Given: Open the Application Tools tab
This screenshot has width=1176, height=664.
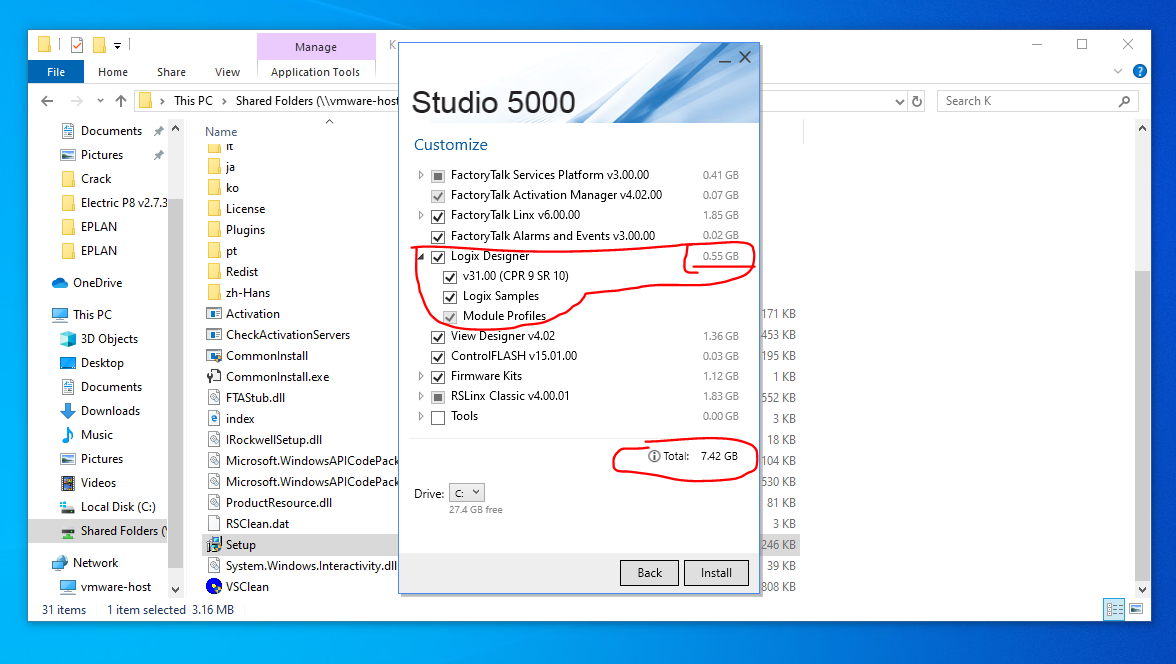Looking at the screenshot, I should click(316, 71).
